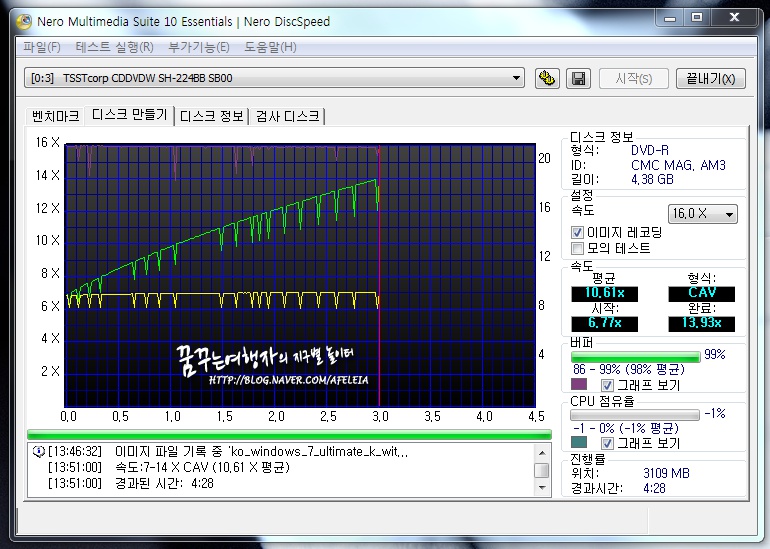
Task: Click the log scroll down arrow
Action: pos(542,487)
